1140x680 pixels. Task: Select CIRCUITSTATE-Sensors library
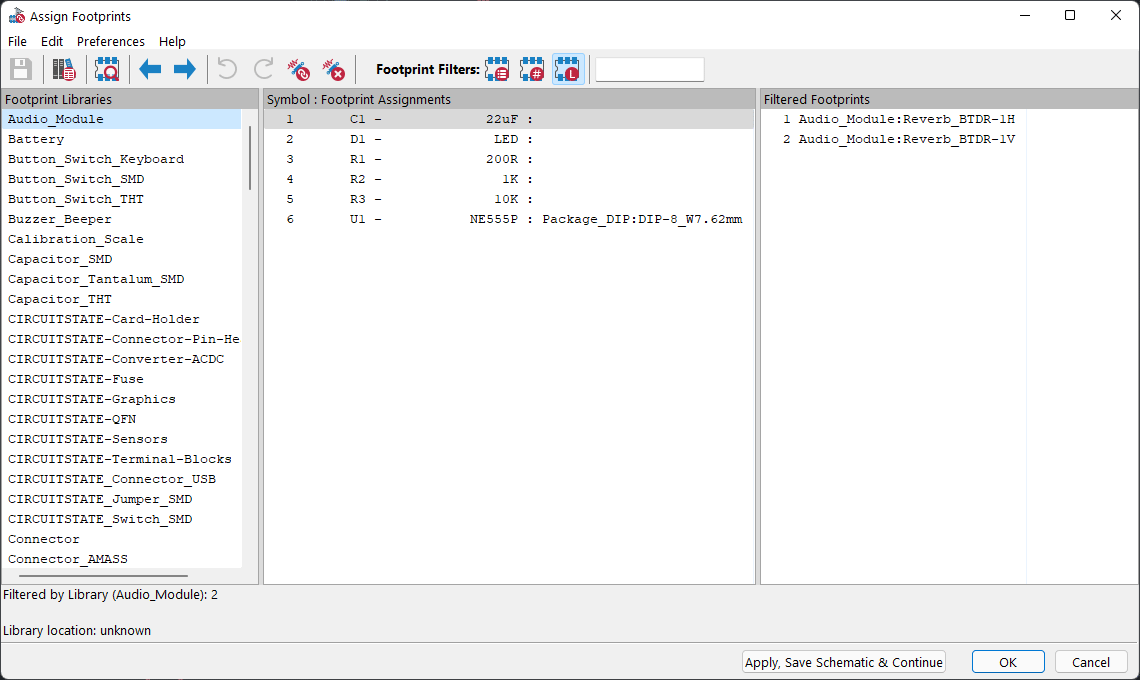(x=121, y=439)
